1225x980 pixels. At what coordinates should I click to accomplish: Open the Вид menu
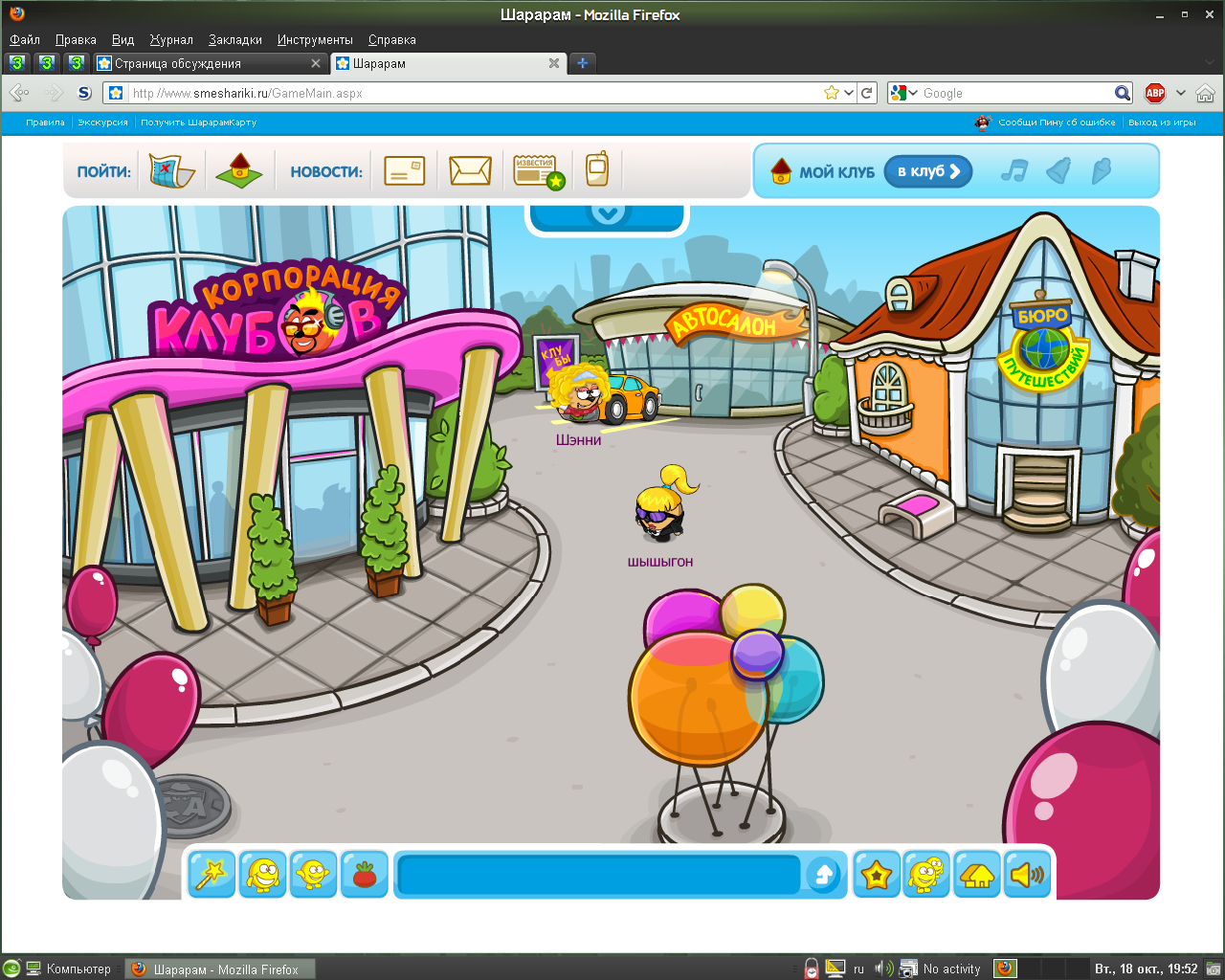(122, 39)
